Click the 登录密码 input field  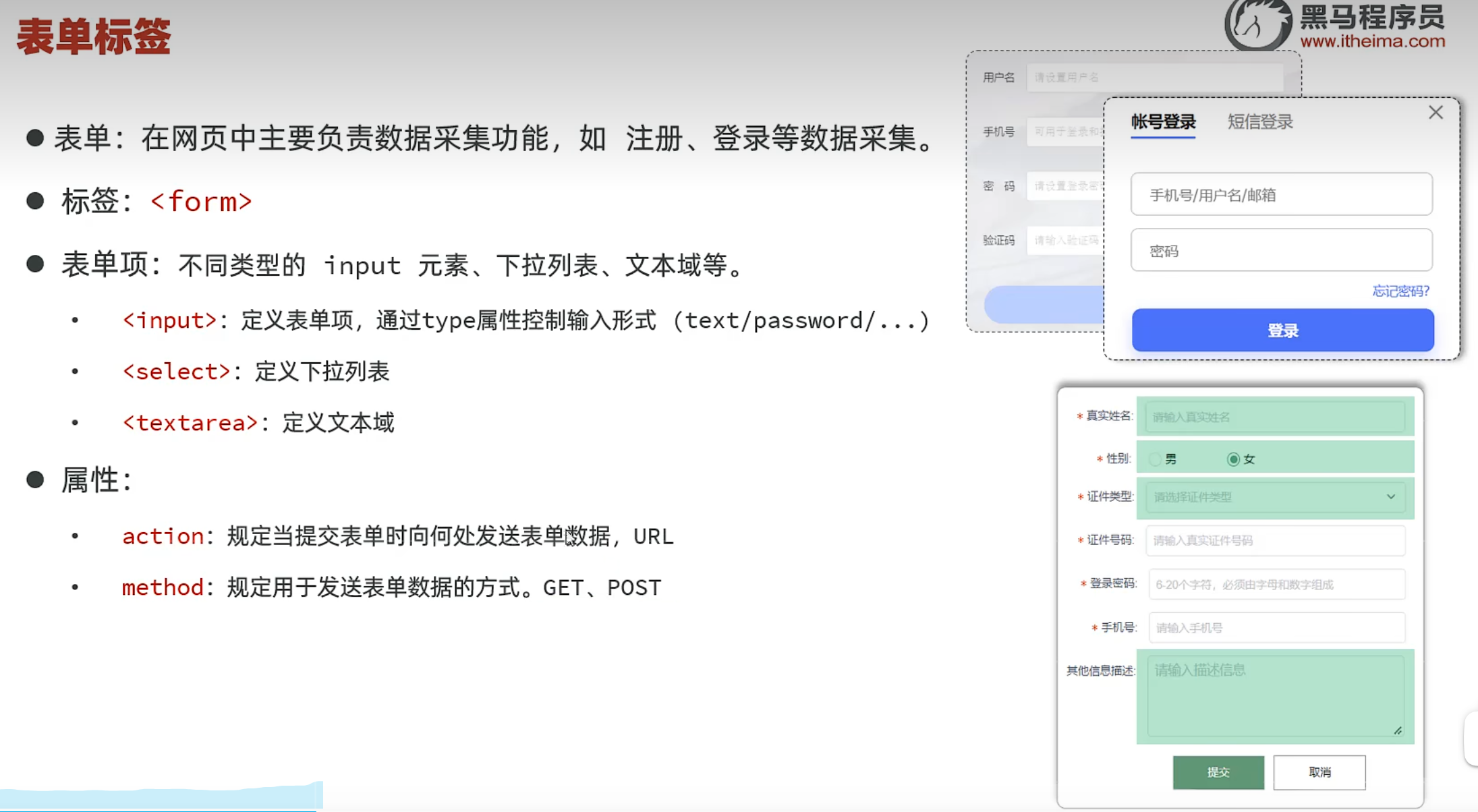pos(1276,585)
